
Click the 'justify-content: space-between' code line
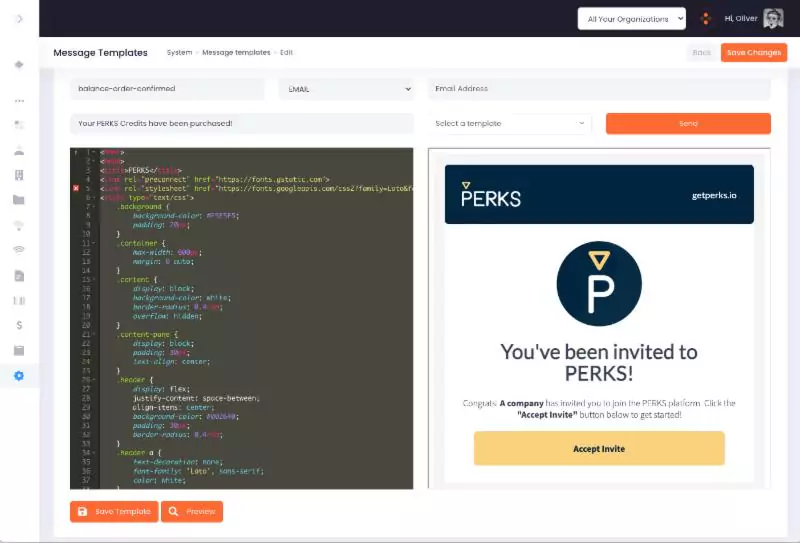point(196,398)
